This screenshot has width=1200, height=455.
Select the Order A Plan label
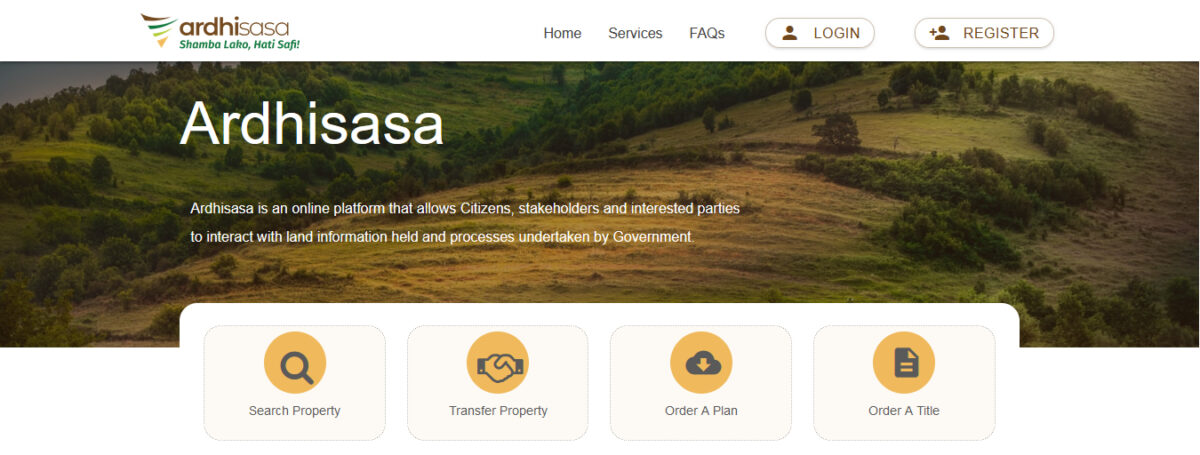tap(701, 411)
